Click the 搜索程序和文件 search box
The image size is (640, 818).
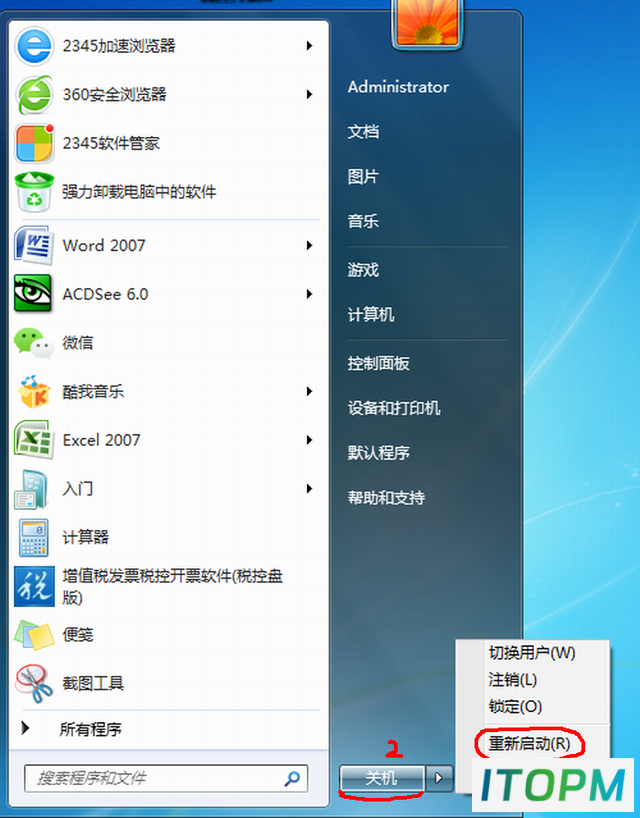(166, 778)
